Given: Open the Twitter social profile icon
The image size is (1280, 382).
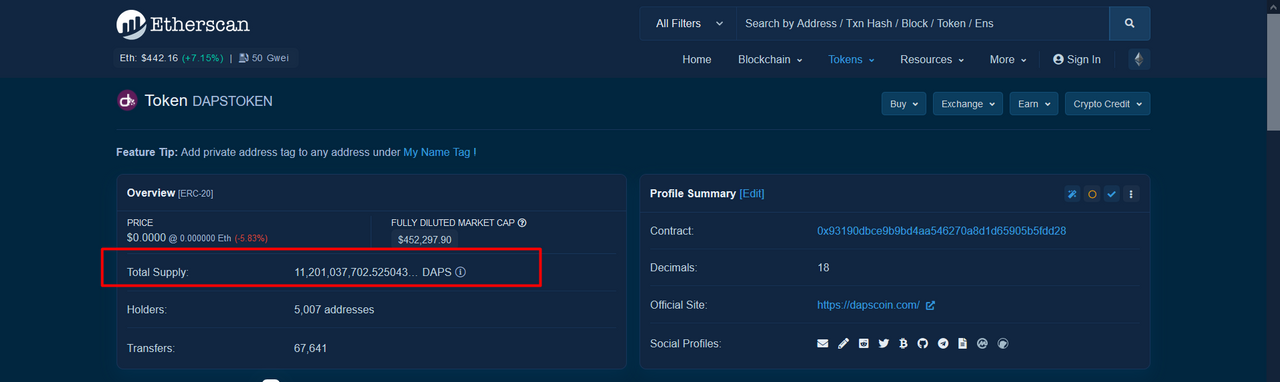Looking at the screenshot, I should [883, 344].
